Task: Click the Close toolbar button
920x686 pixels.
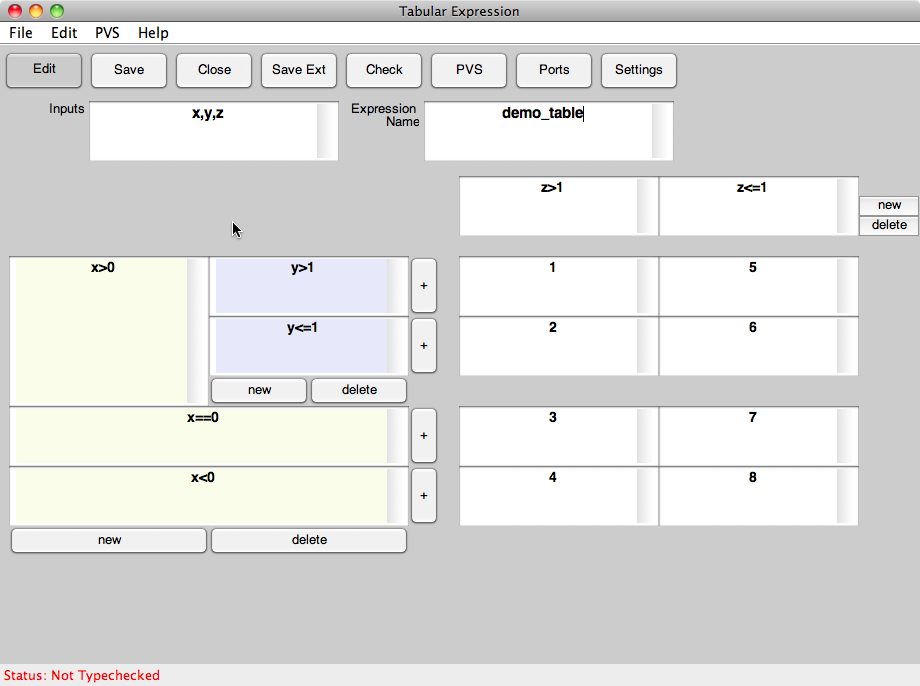Action: click(x=214, y=70)
